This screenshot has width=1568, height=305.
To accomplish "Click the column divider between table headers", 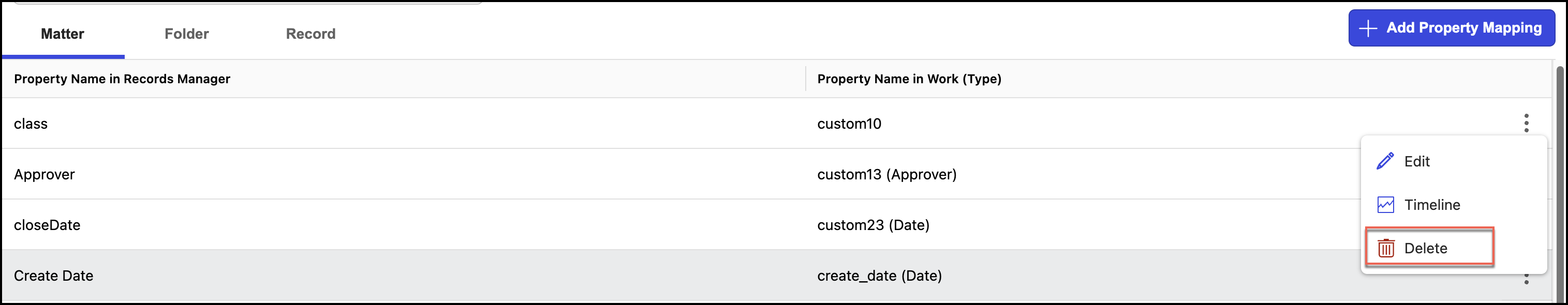I will point(805,79).
